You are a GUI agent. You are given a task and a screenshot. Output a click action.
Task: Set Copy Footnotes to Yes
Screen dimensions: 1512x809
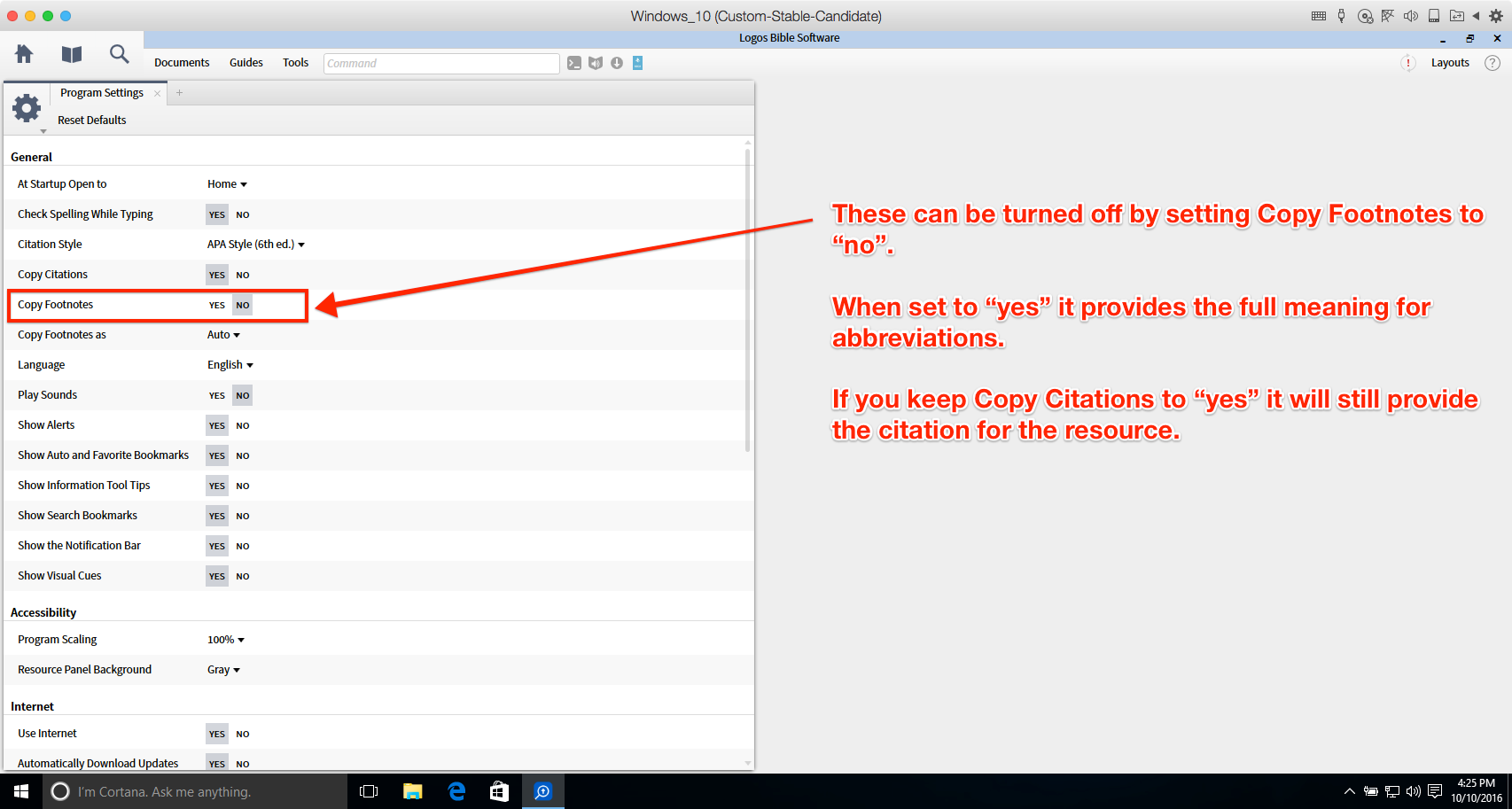click(x=217, y=305)
